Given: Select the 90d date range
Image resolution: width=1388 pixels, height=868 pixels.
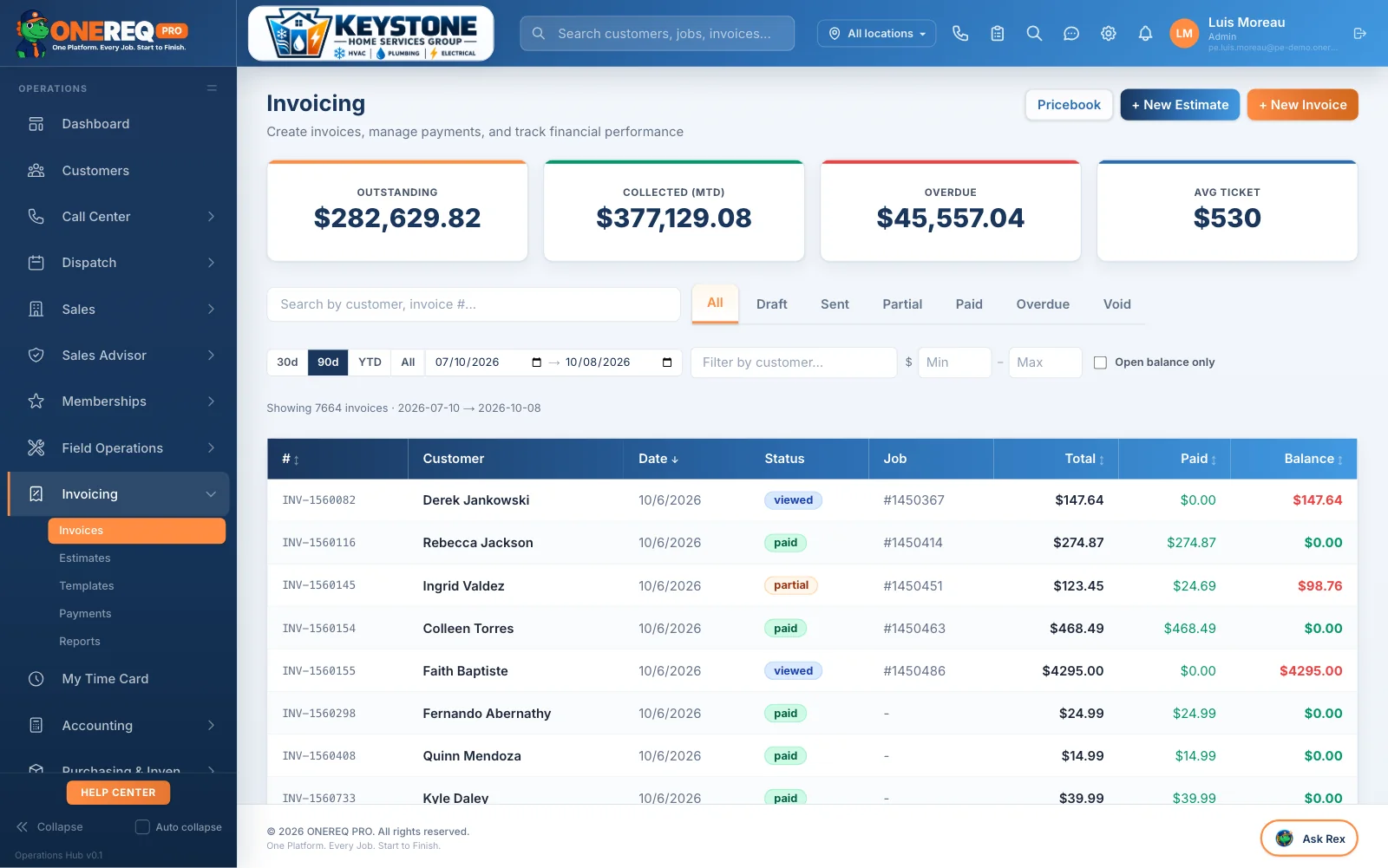Looking at the screenshot, I should [328, 362].
